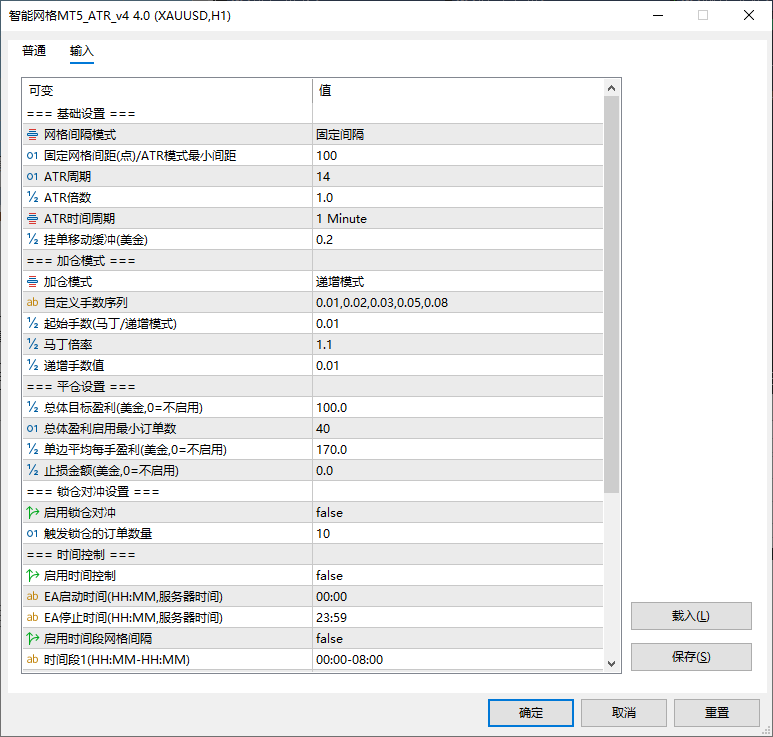Image resolution: width=773 pixels, height=737 pixels.
Task: Click the ab icon beside EA停止时间
Action: point(33,617)
